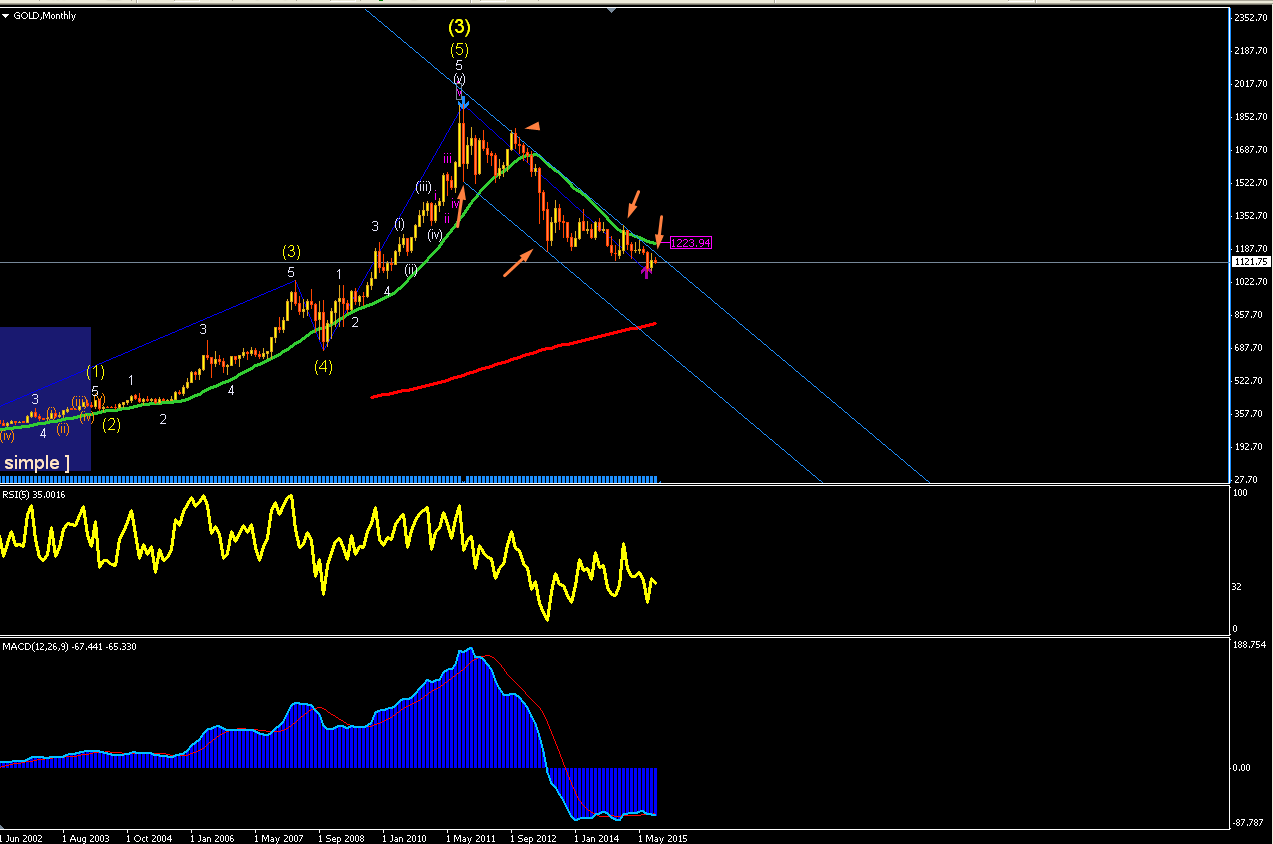Click the 1 Jan 2006 date label
The image size is (1273, 844).
(213, 838)
